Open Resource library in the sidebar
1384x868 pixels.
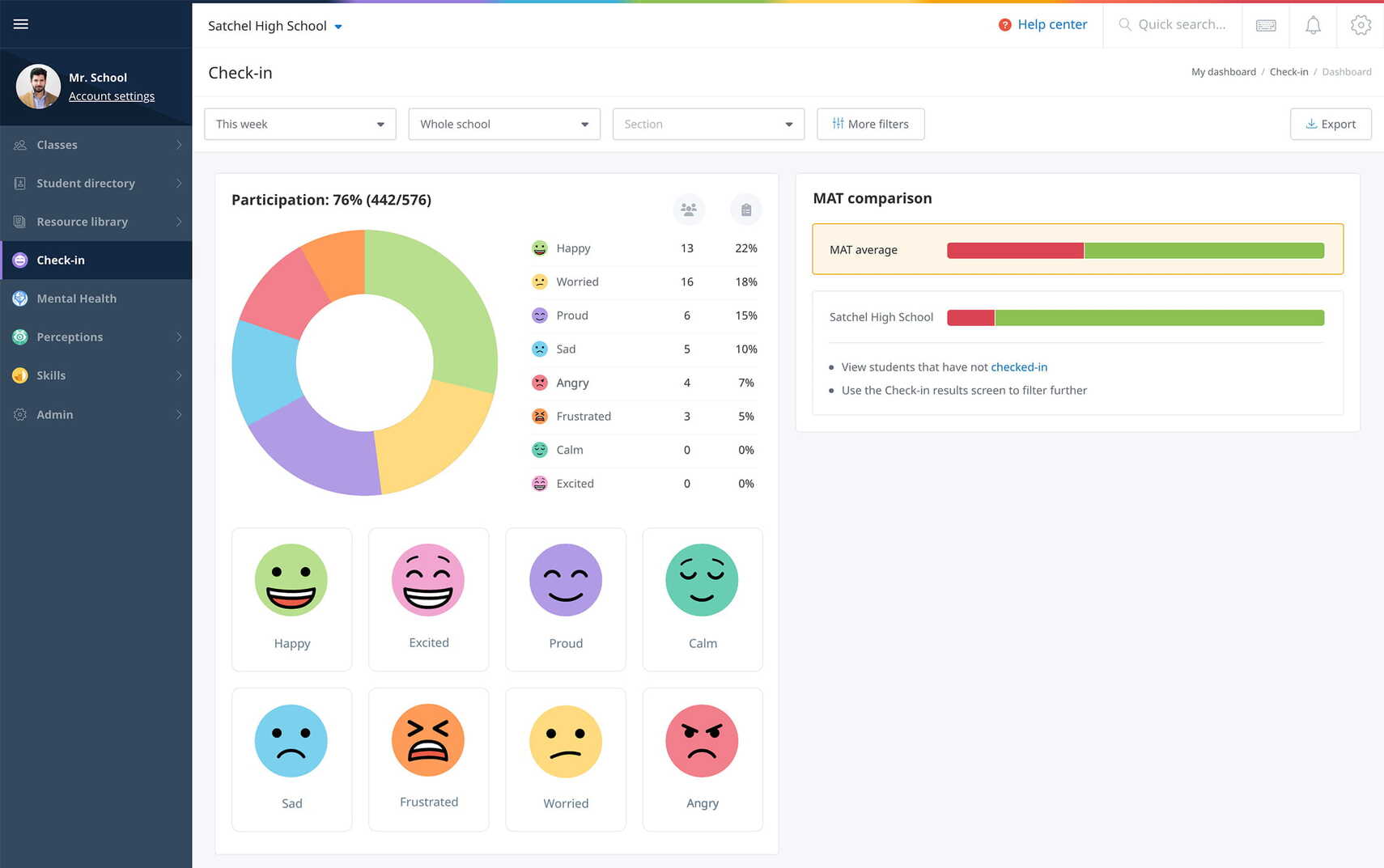pyautogui.click(x=96, y=222)
